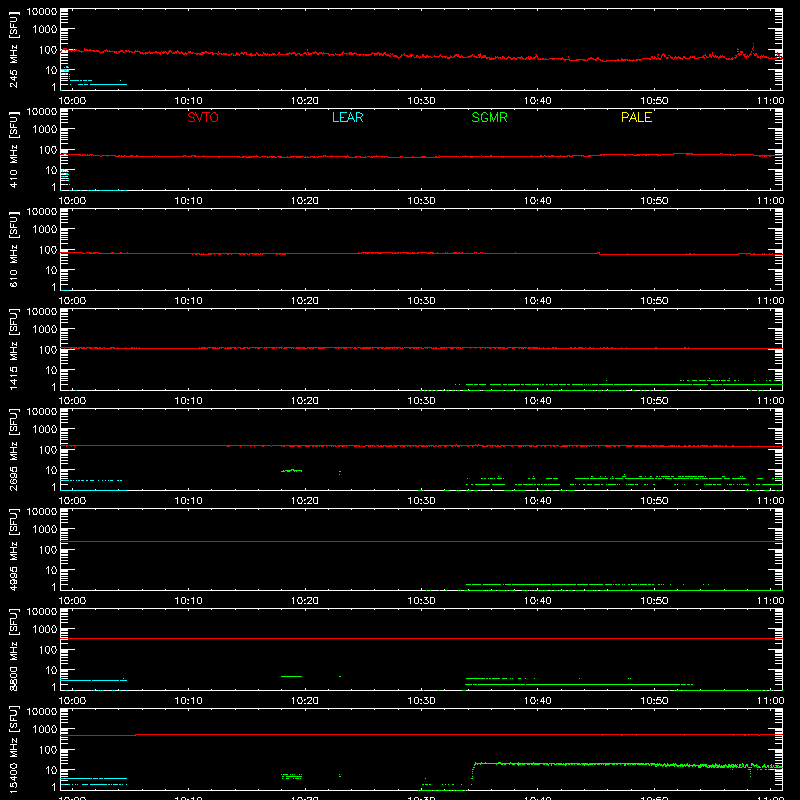The image size is (800, 800).
Task: Select the '4995 MHz [SFU]' axis label
Action: 14,549
